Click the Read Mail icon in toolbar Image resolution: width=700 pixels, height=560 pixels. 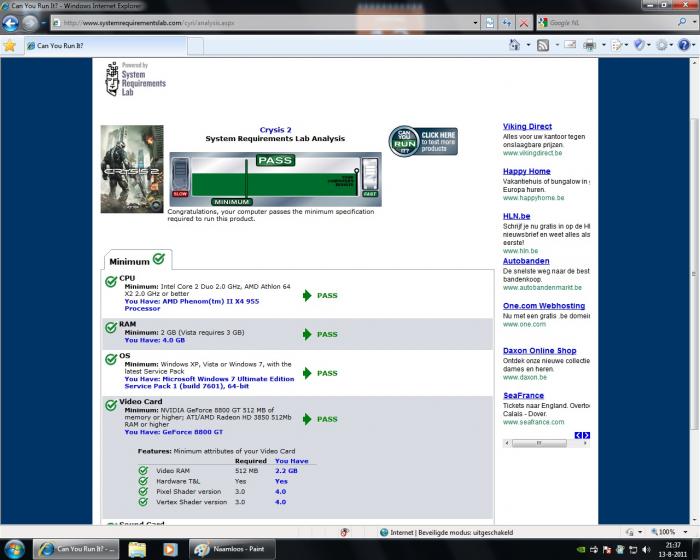coord(569,45)
